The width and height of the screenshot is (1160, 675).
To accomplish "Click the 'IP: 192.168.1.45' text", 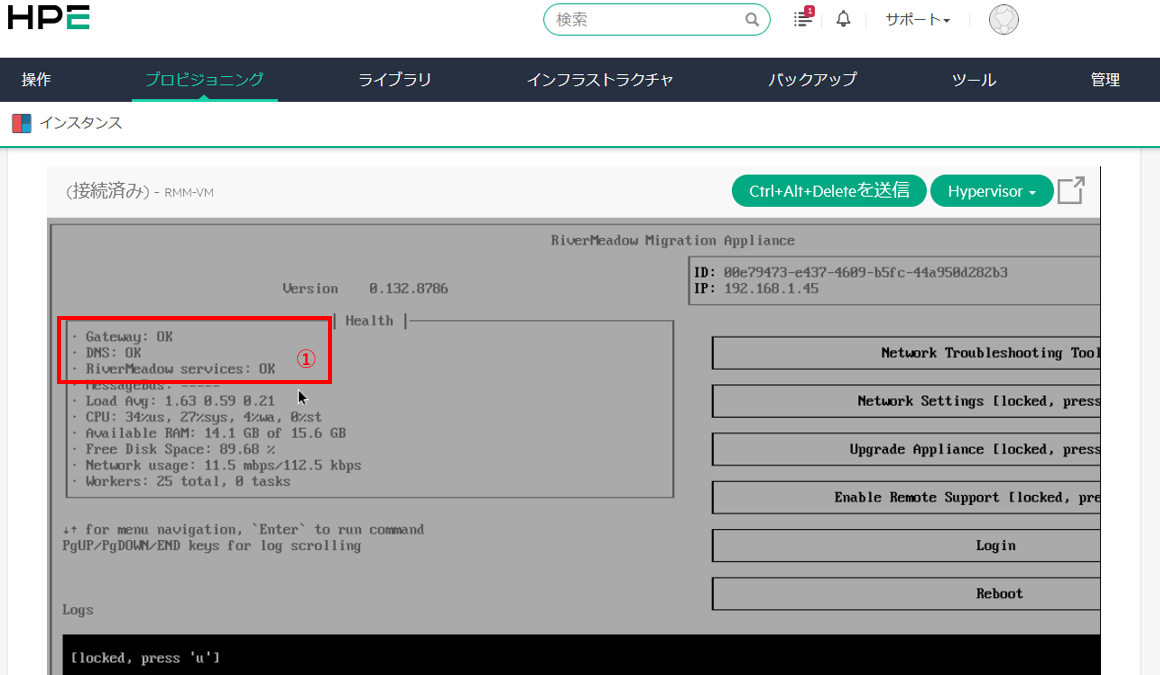I will click(x=756, y=289).
